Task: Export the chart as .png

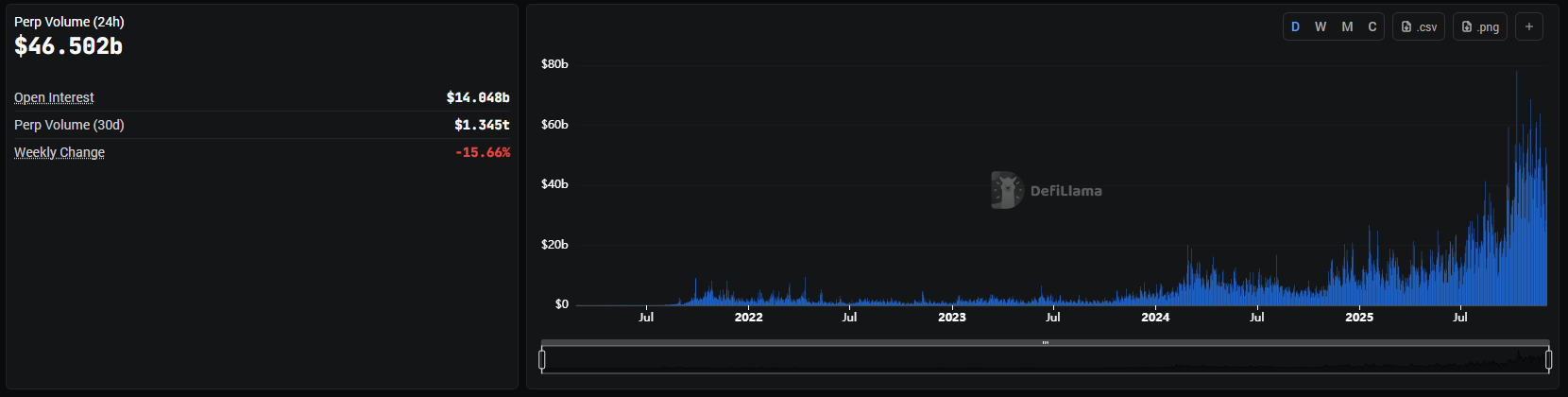Action: pos(1479,26)
